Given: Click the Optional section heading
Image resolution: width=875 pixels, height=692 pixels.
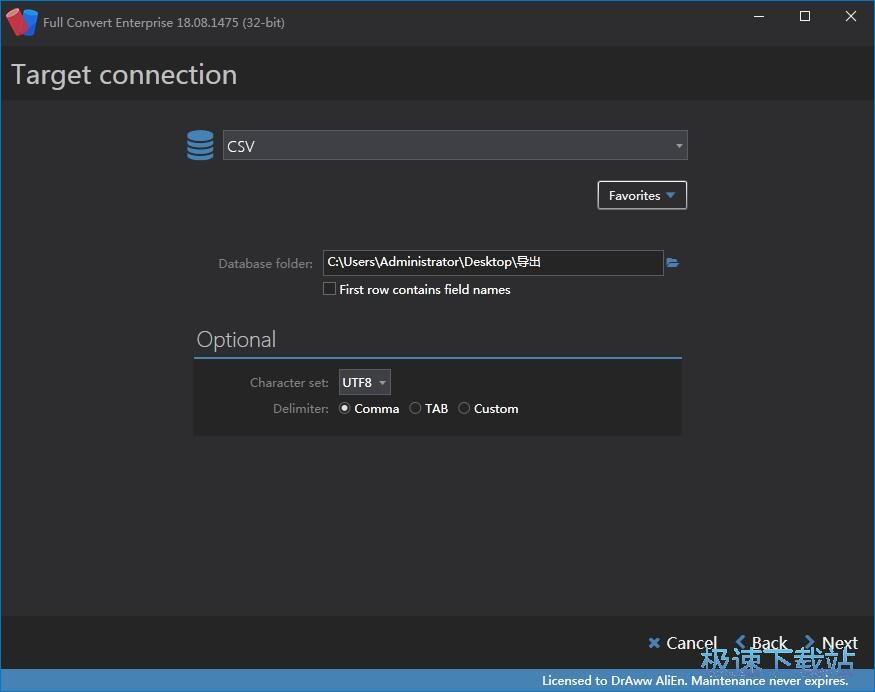Looking at the screenshot, I should tap(236, 339).
